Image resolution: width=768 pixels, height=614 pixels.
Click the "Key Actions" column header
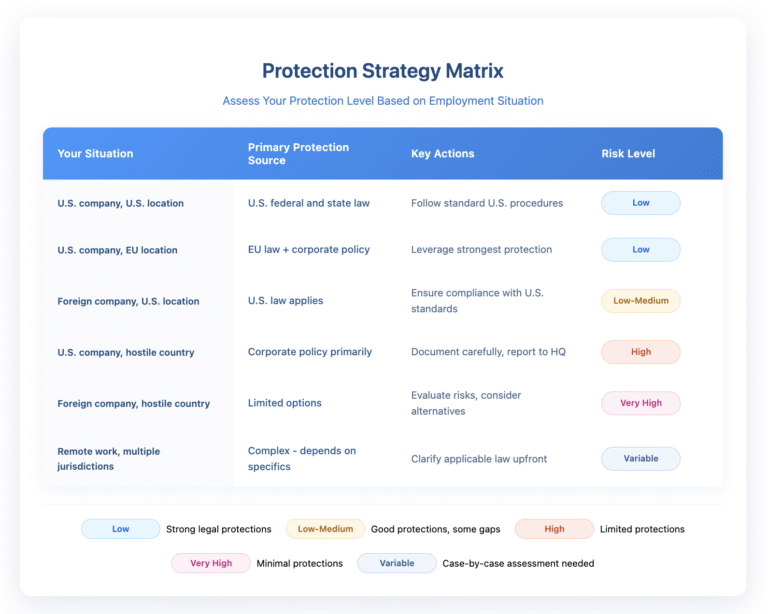[x=442, y=154]
